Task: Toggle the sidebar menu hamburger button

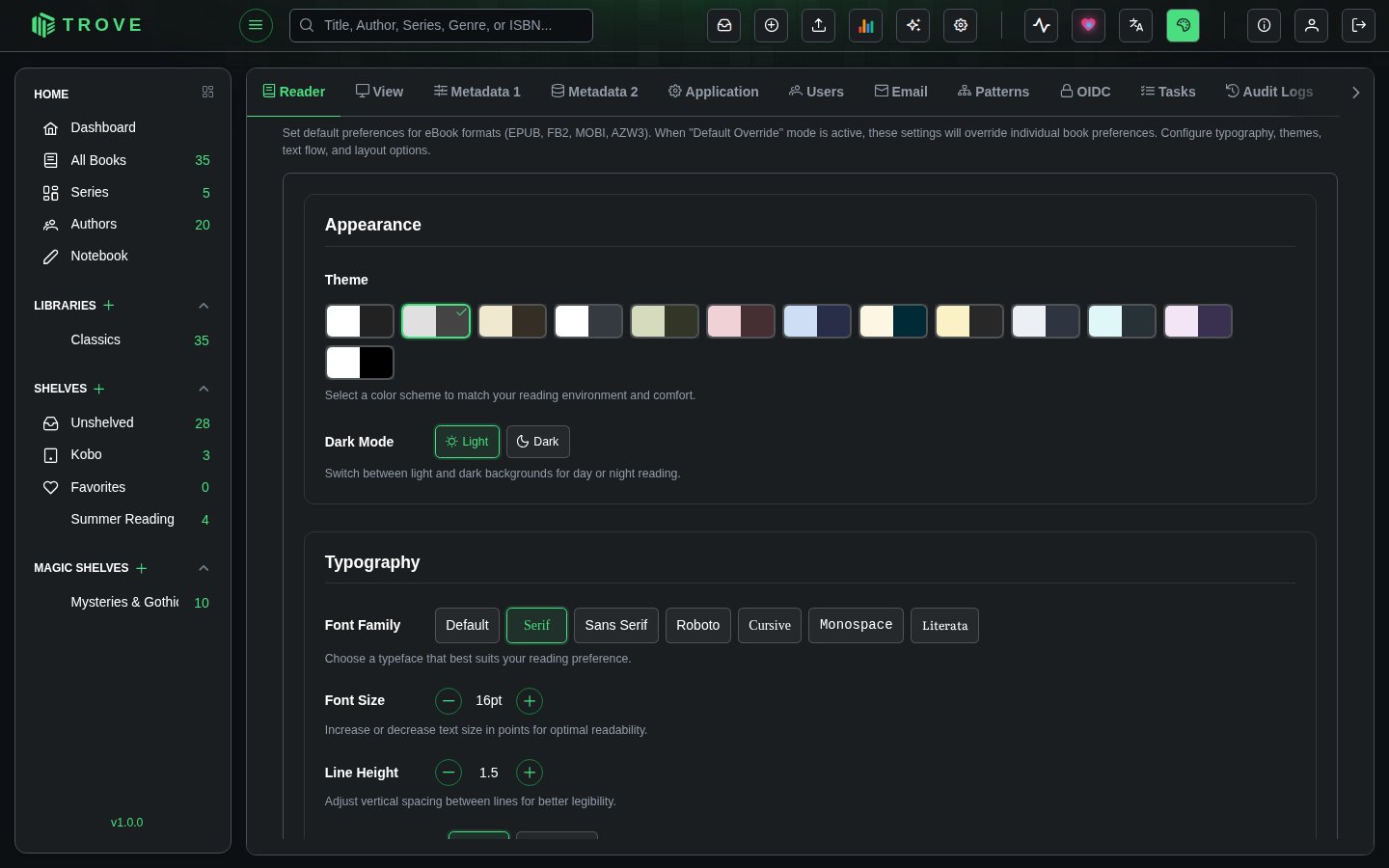Action: 256,25
